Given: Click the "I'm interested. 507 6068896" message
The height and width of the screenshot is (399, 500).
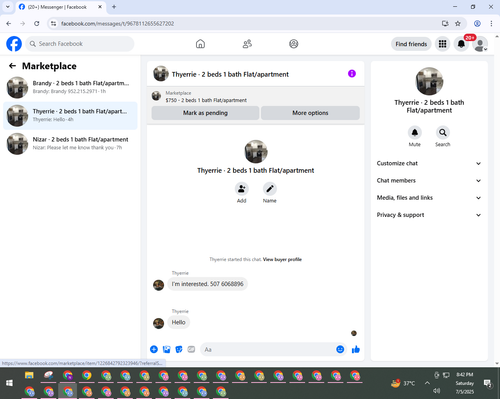Looking at the screenshot, I should pos(208,284).
